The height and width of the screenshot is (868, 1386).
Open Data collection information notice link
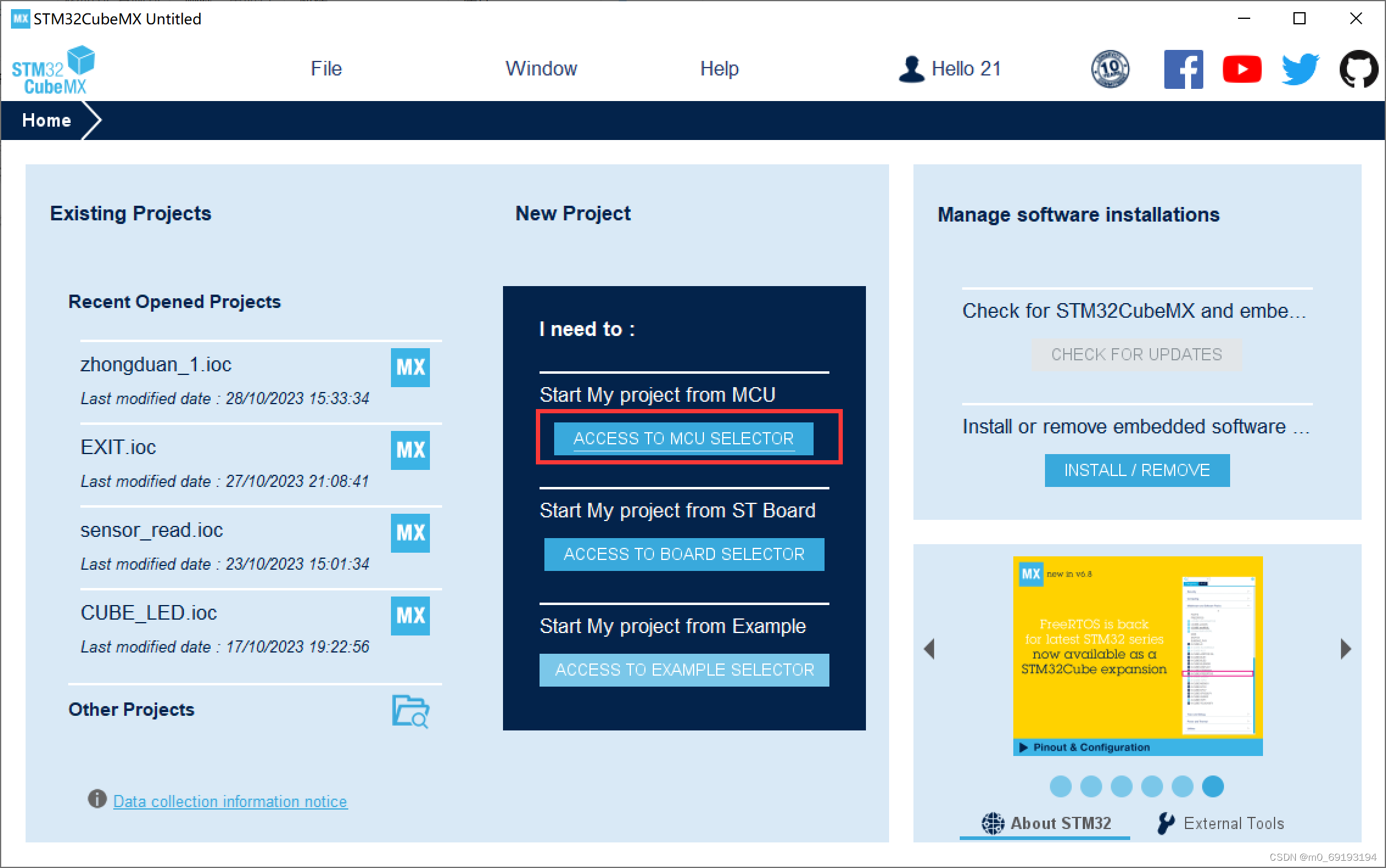230,801
